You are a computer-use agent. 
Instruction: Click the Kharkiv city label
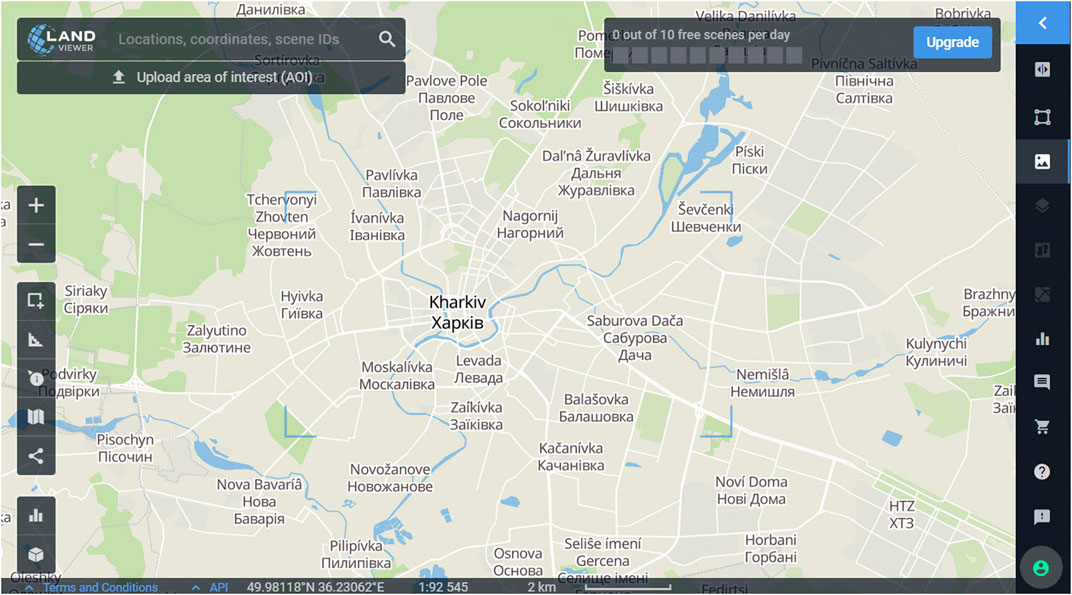[457, 312]
